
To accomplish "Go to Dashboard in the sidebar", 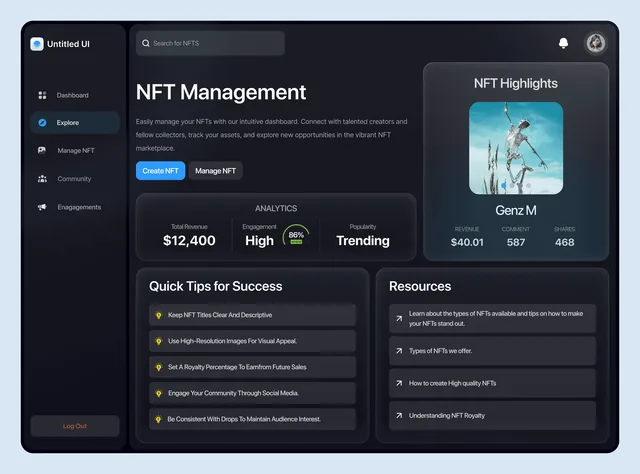I will (x=75, y=95).
